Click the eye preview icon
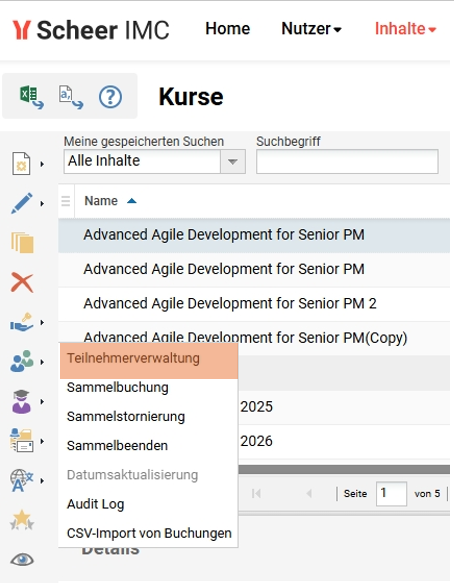Image resolution: width=454 pixels, height=583 pixels. [x=22, y=560]
